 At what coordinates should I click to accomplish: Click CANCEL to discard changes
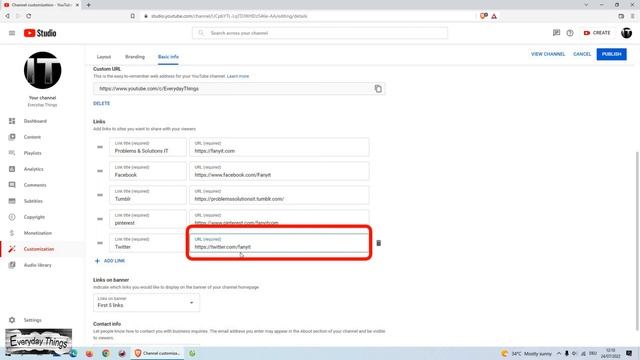[x=582, y=54]
